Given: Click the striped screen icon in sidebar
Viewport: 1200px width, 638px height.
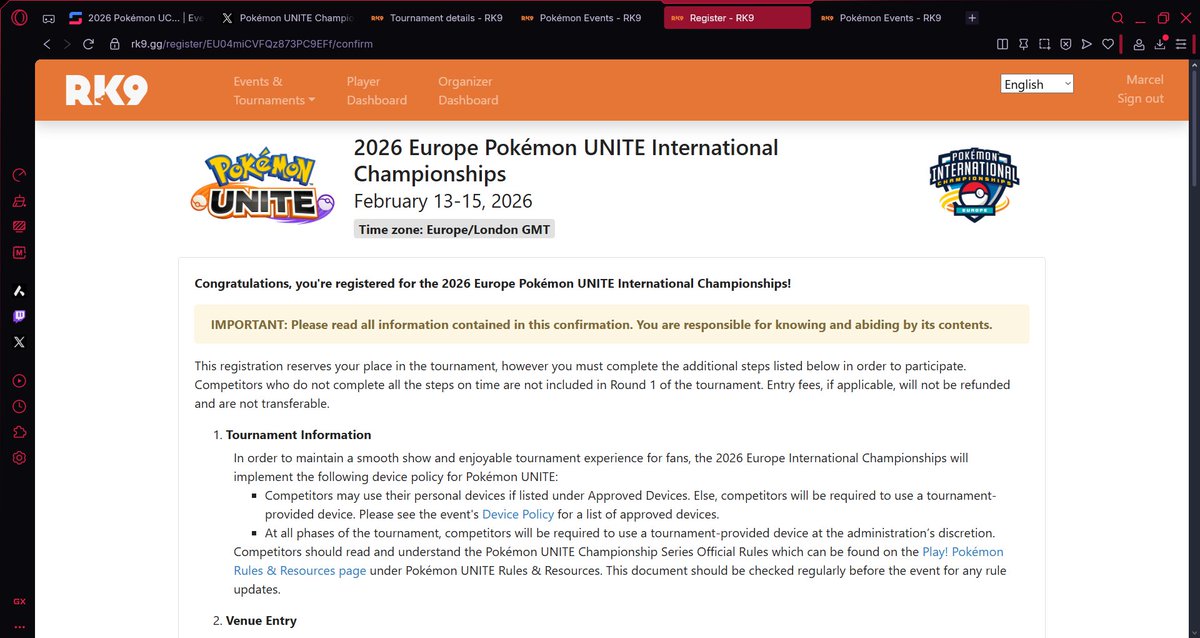Looking at the screenshot, I should point(18,226).
